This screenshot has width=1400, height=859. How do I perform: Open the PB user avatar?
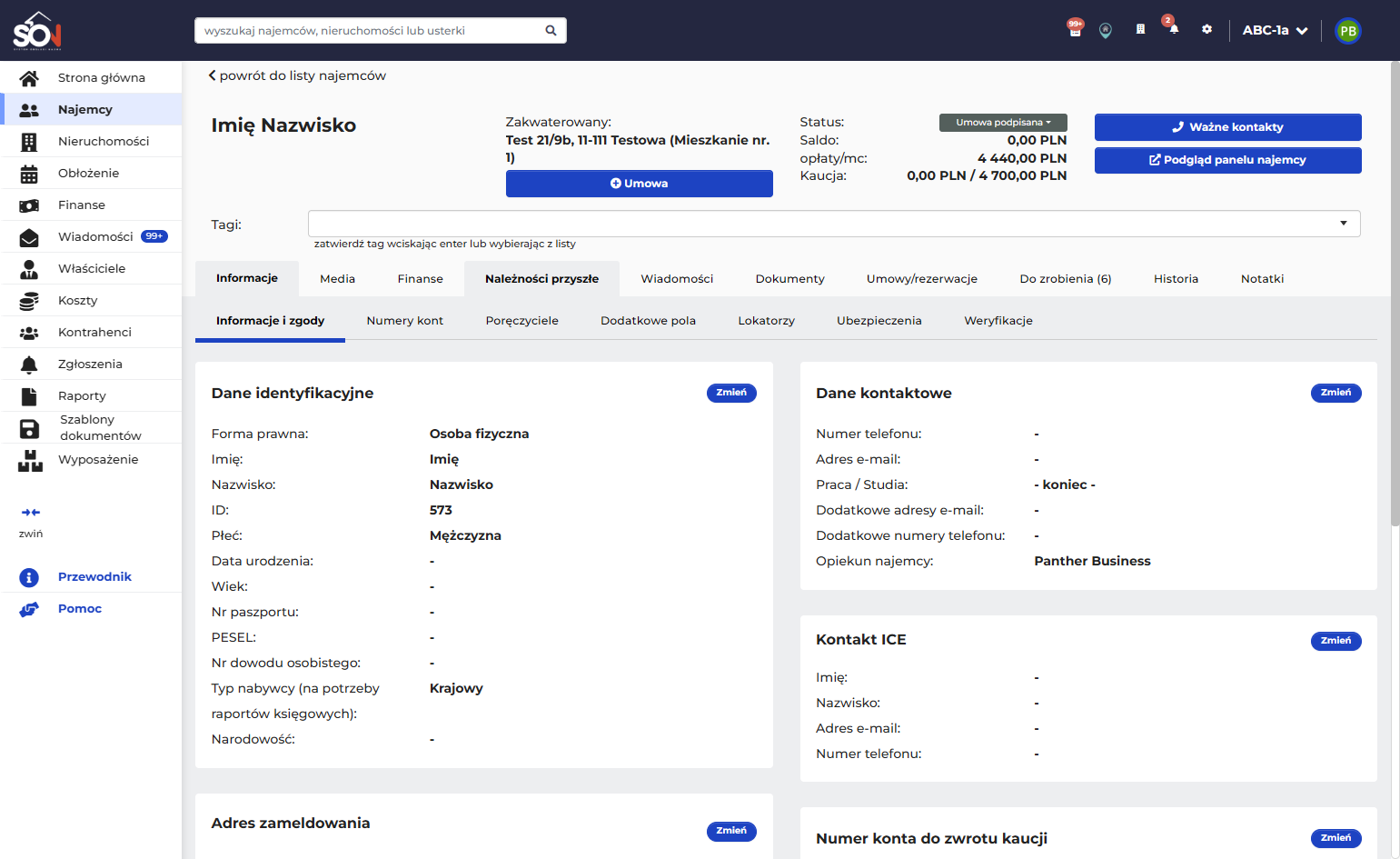[1347, 30]
